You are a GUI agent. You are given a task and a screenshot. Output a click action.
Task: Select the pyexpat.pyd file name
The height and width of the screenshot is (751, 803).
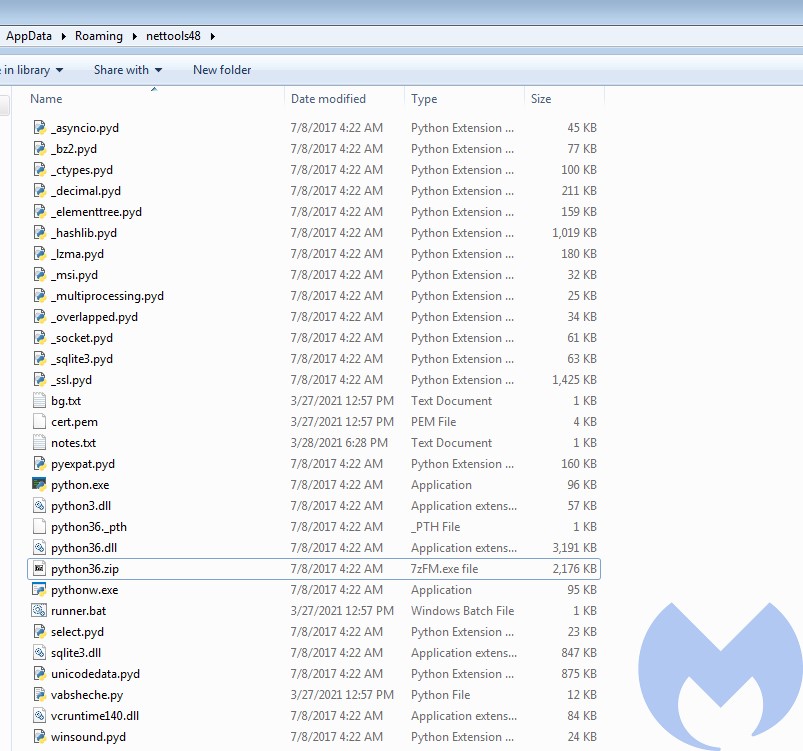[83, 464]
